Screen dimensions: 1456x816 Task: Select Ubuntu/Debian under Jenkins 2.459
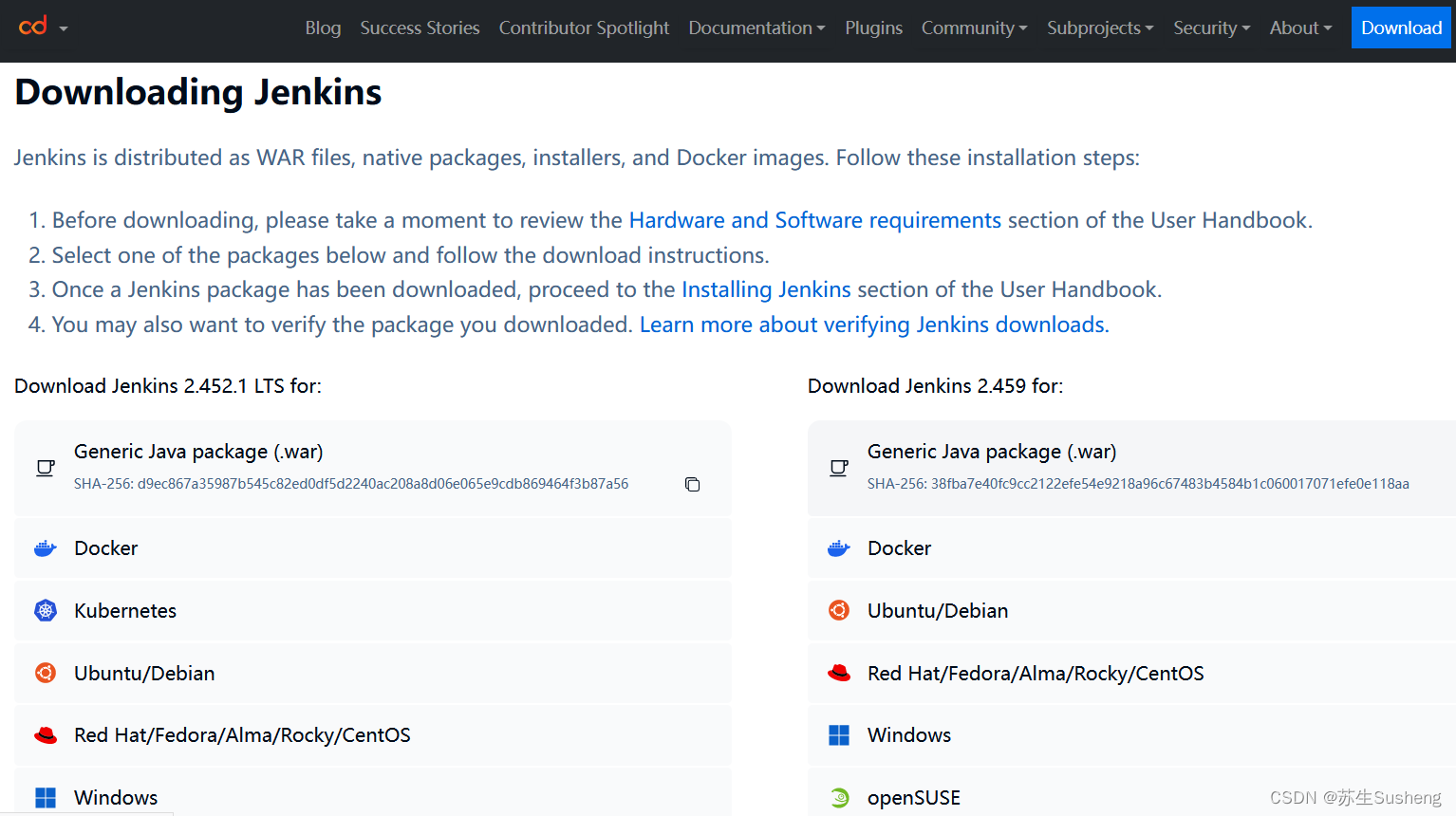pos(1131,610)
